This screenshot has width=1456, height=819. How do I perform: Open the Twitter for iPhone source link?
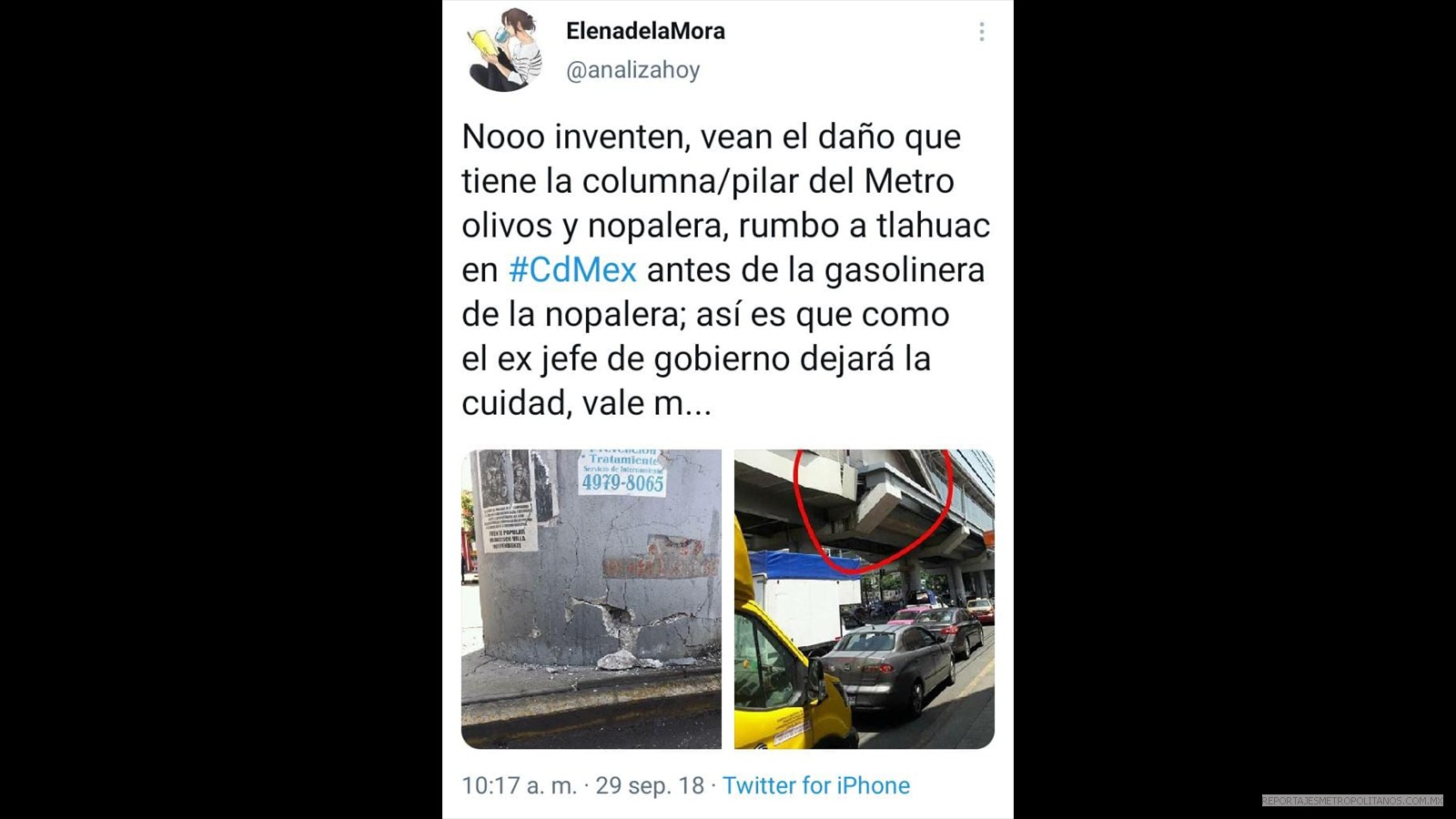(x=816, y=785)
